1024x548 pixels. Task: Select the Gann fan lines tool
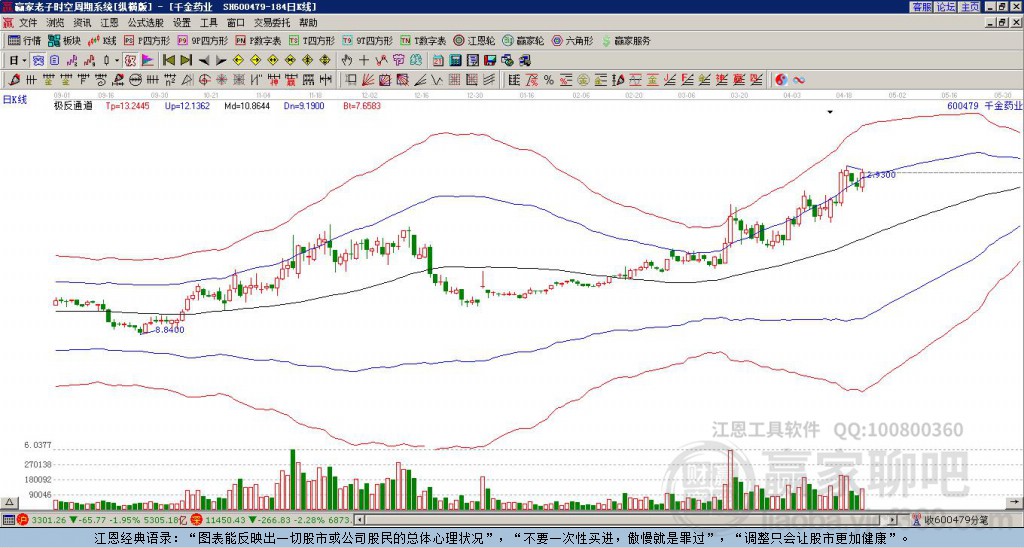click(368, 80)
